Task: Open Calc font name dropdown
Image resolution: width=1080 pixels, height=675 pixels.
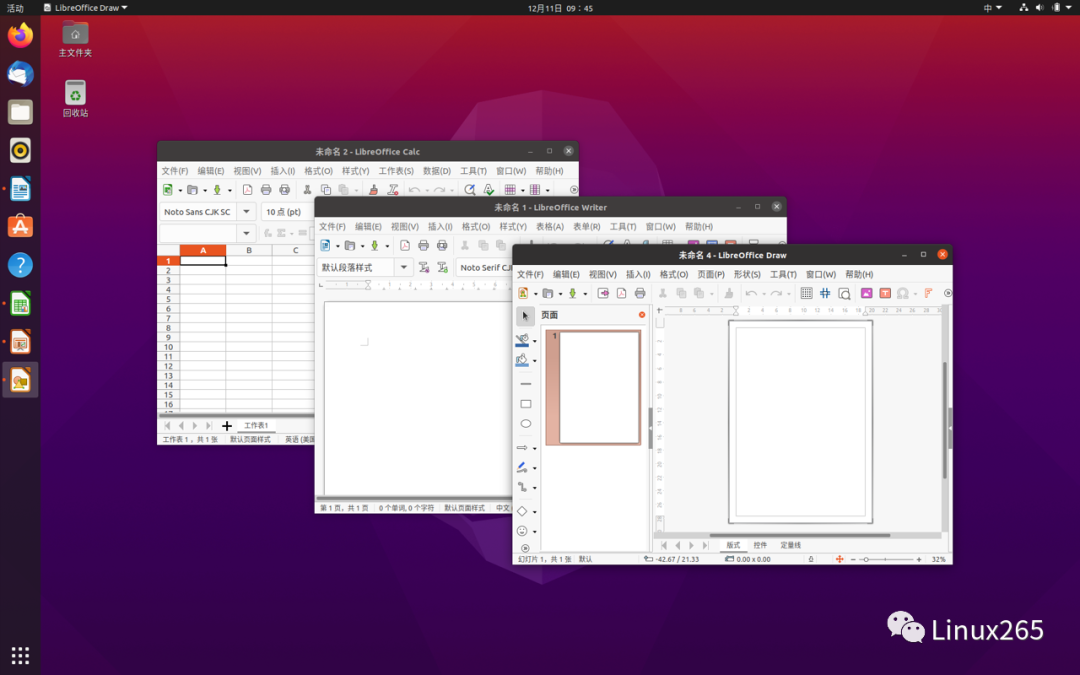Action: tap(246, 211)
